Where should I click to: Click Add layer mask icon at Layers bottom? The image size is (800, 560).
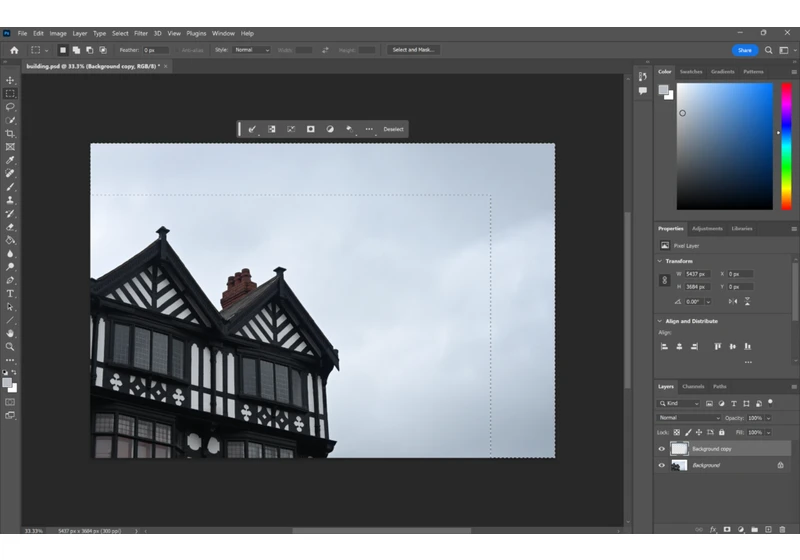coord(727,529)
